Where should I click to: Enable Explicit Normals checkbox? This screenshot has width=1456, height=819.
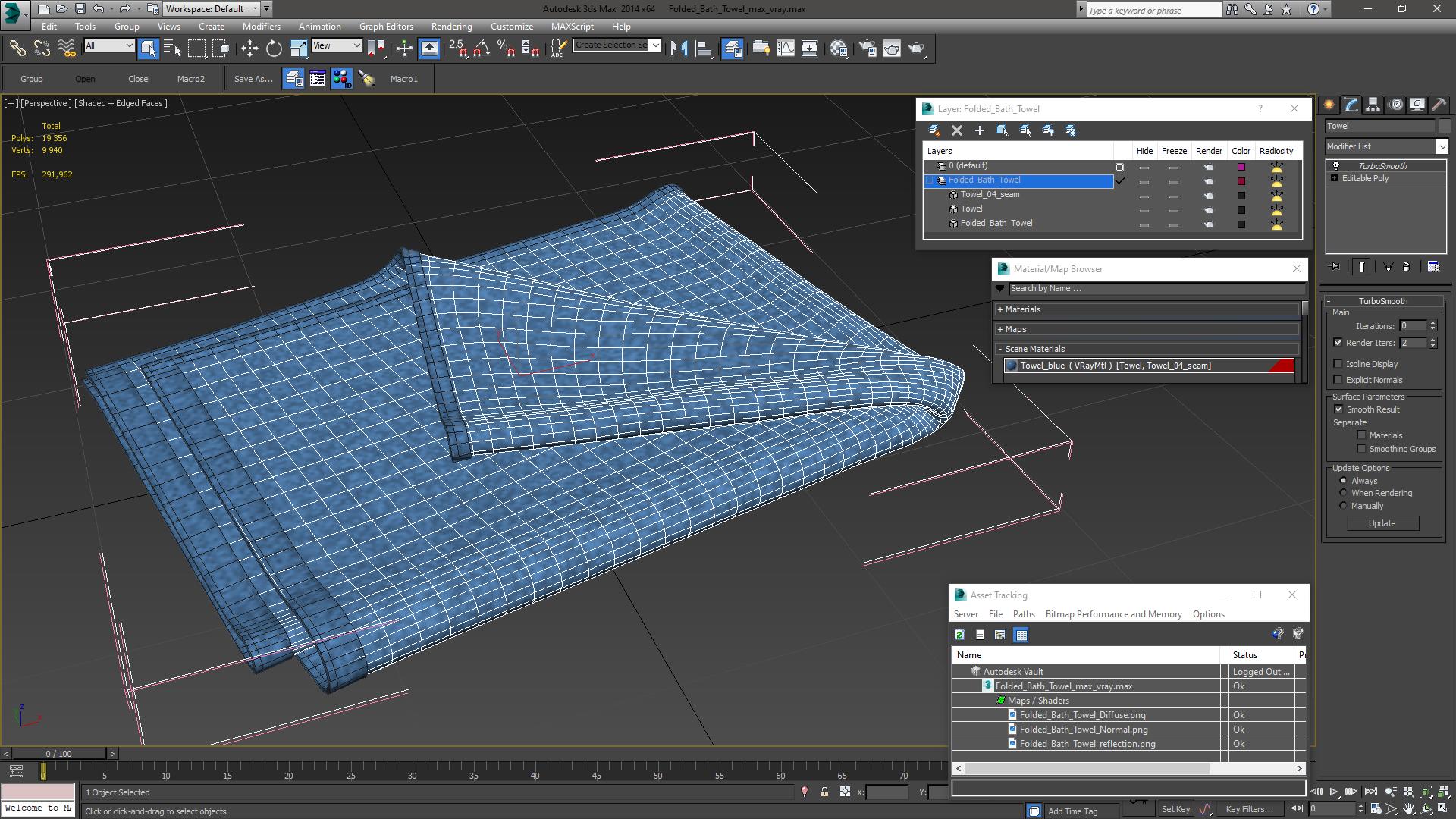click(x=1338, y=380)
